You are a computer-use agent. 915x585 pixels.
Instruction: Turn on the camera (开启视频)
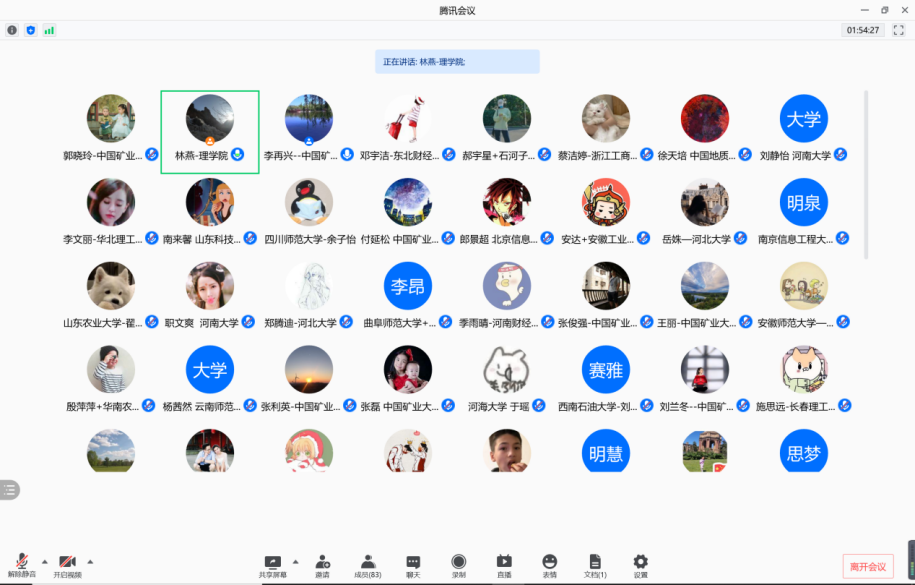(x=67, y=566)
